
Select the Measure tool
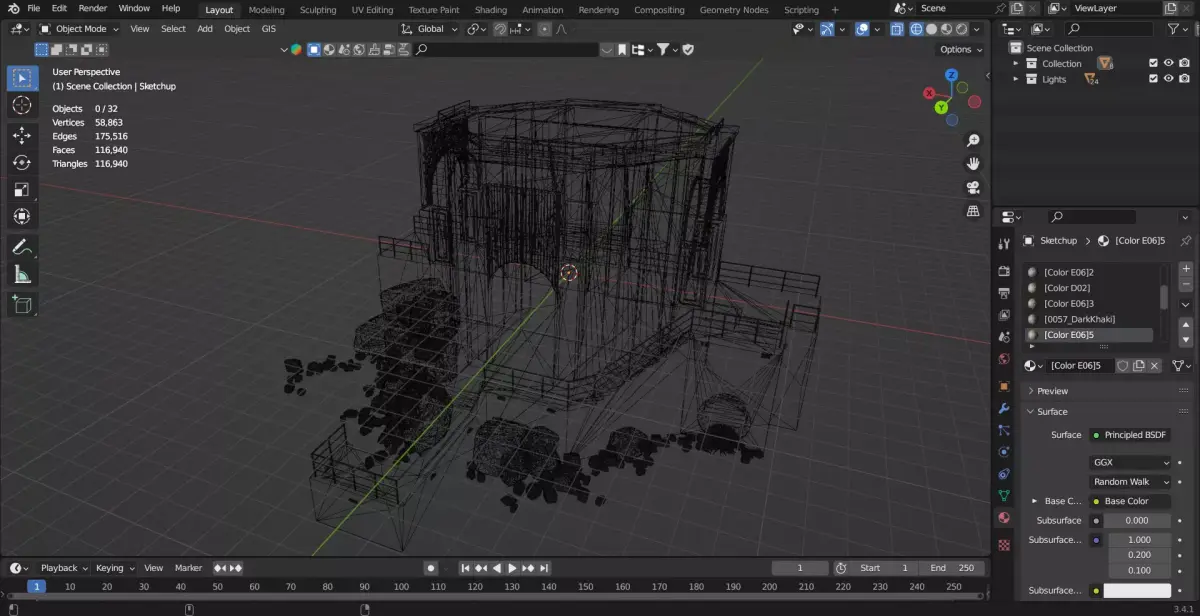pos(22,273)
